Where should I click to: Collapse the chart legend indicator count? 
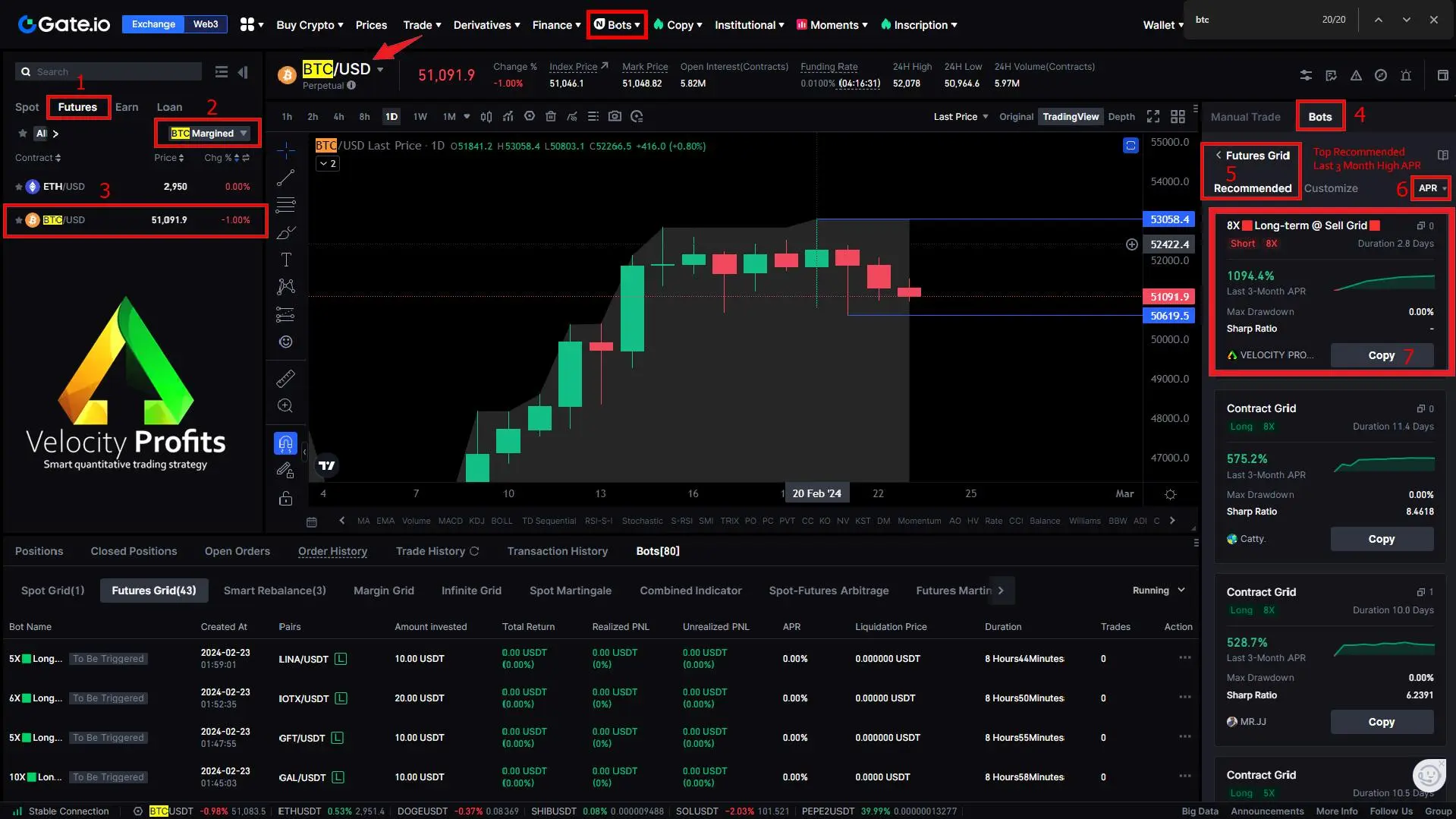pyautogui.click(x=328, y=164)
